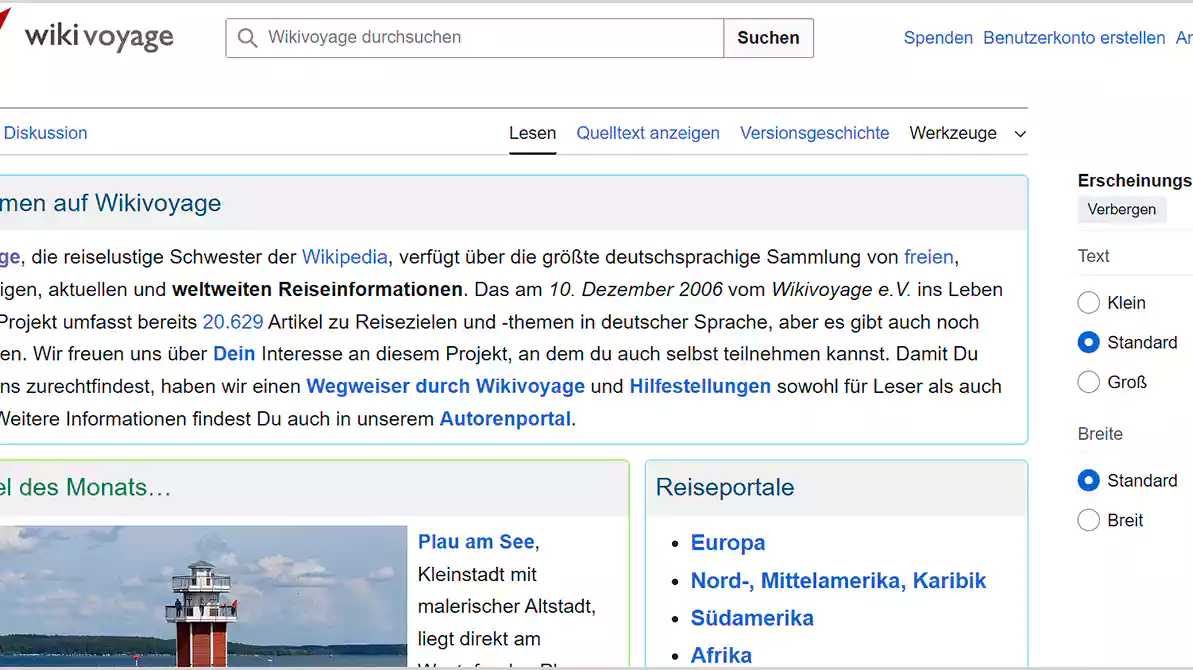Select the Lesen tab
The image size is (1193, 670).
pos(533,133)
